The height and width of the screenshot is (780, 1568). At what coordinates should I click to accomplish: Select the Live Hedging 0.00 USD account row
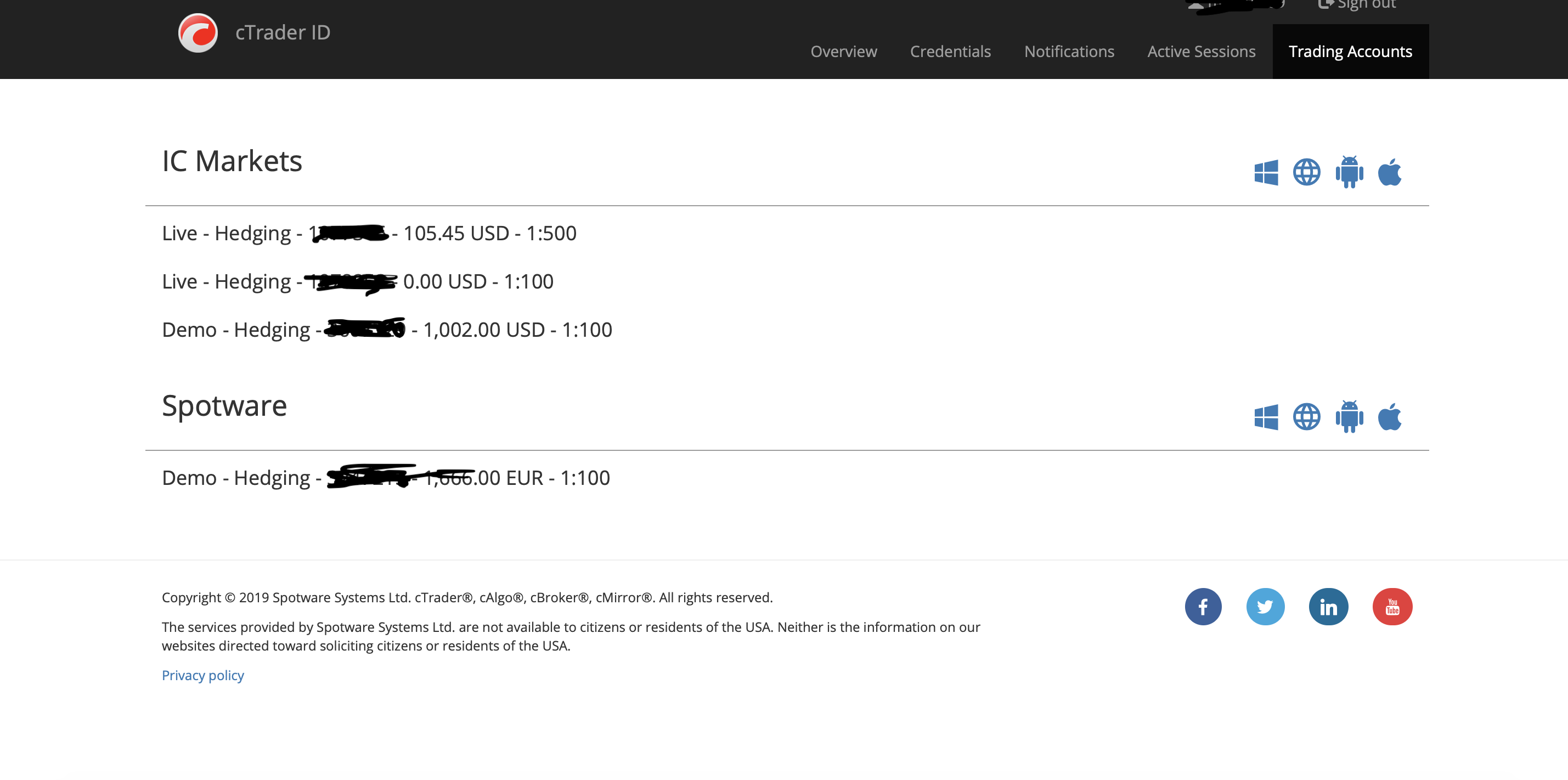[357, 282]
